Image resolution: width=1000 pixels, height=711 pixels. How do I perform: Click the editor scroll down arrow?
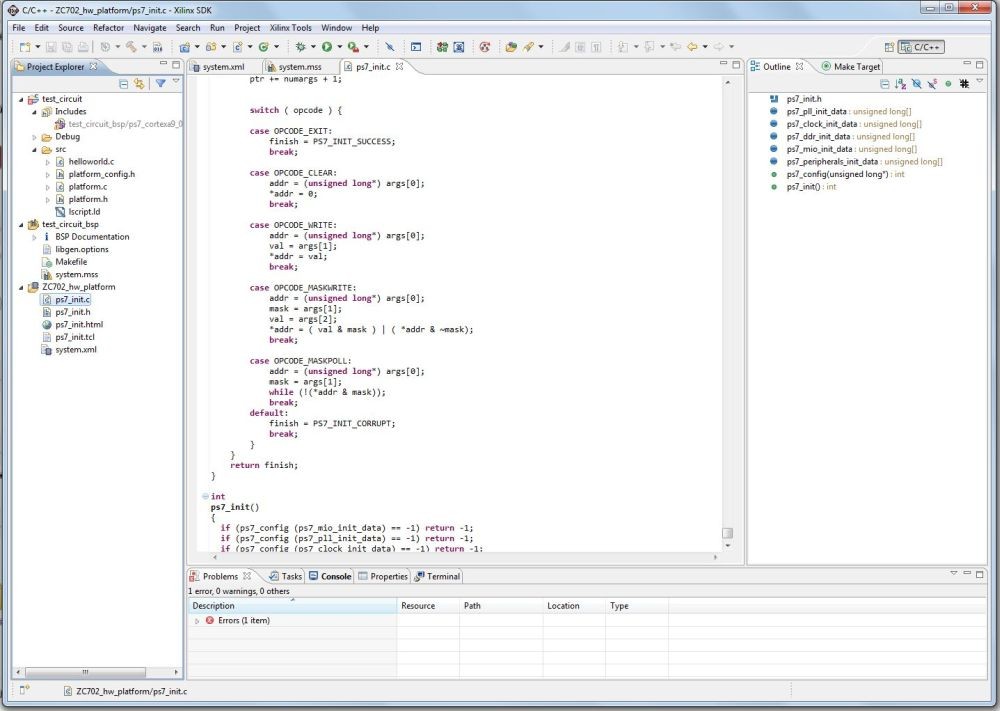(728, 546)
